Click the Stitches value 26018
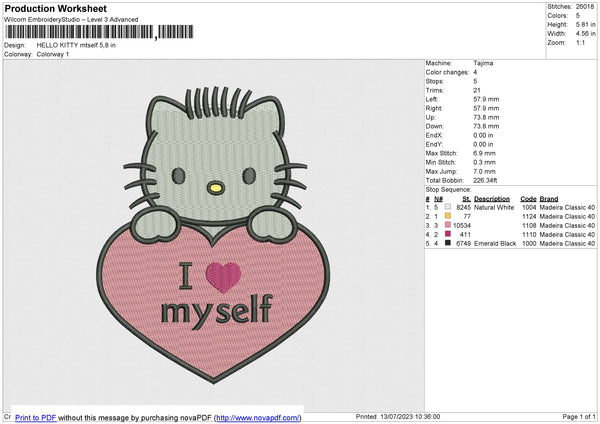 click(585, 7)
